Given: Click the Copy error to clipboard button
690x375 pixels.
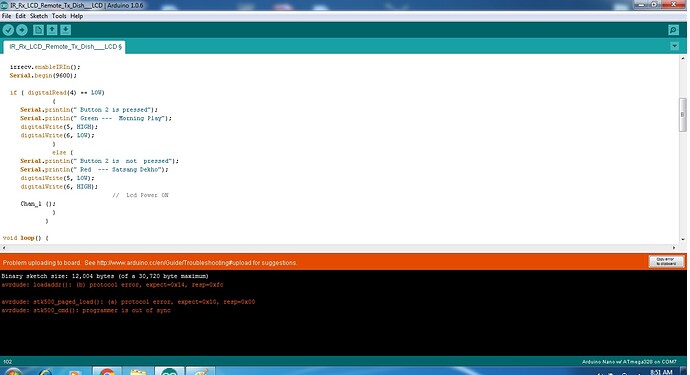Looking at the screenshot, I should point(666,261).
